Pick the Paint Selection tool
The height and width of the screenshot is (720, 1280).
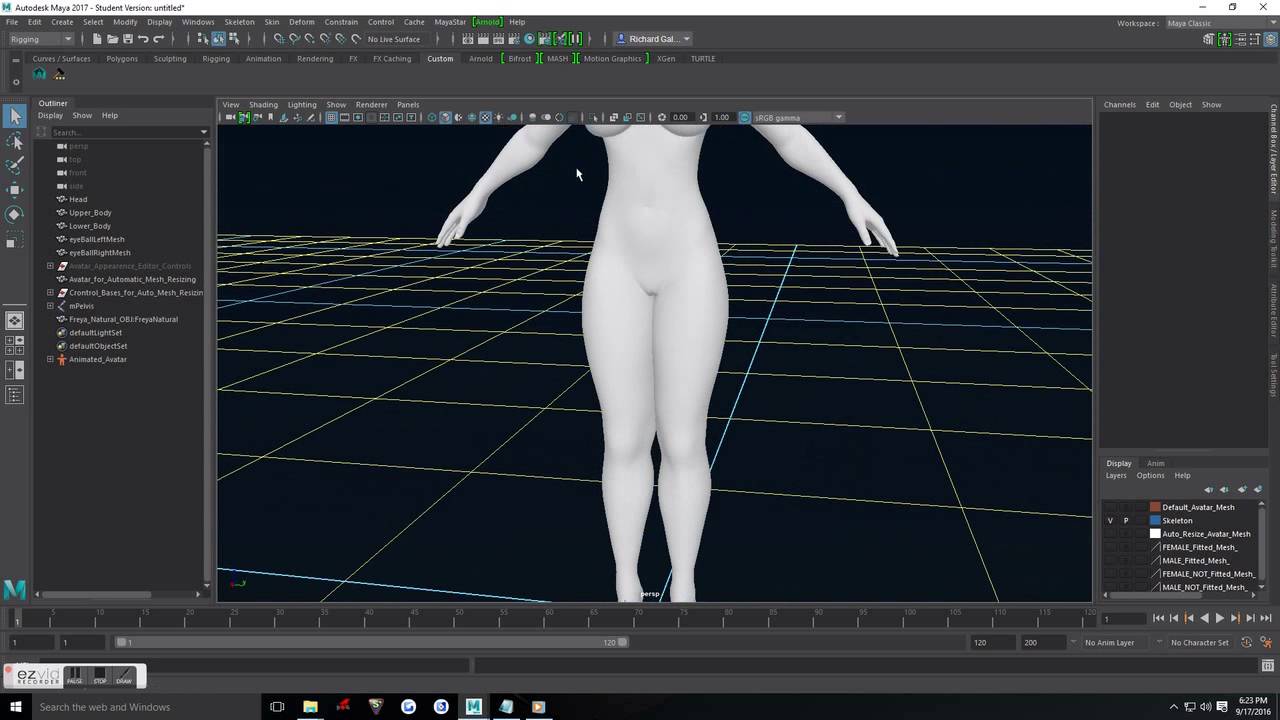[15, 166]
